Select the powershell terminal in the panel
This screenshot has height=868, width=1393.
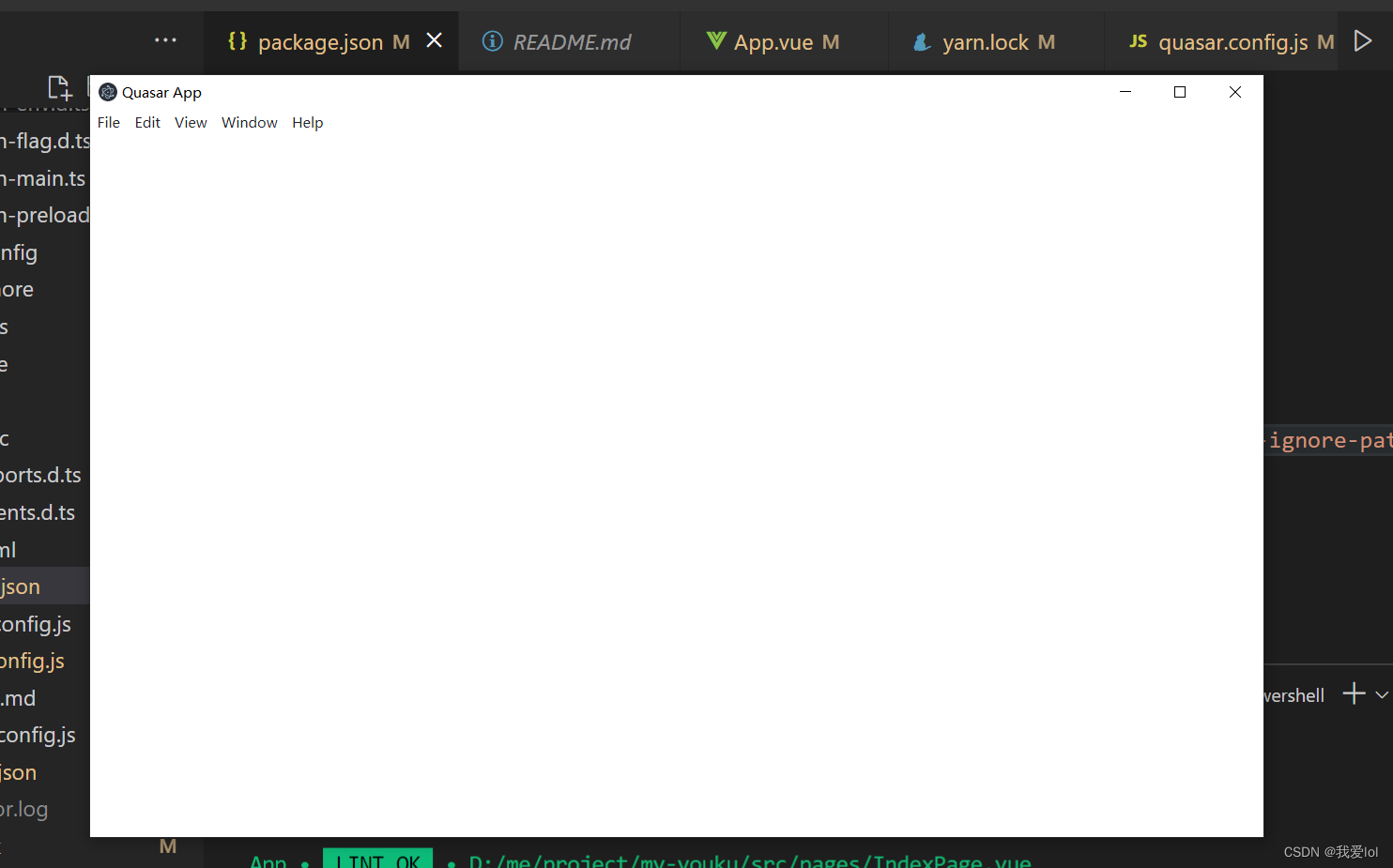(1293, 694)
